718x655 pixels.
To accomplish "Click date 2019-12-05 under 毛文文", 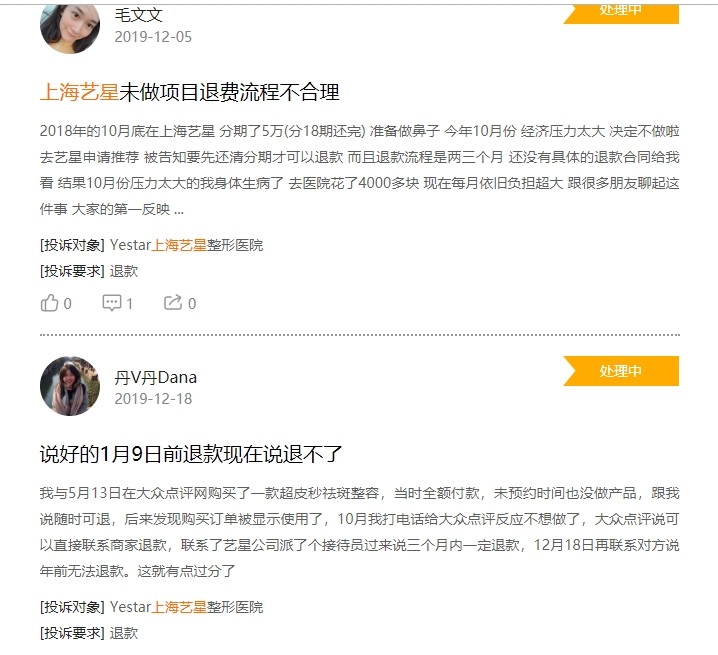I will [153, 37].
